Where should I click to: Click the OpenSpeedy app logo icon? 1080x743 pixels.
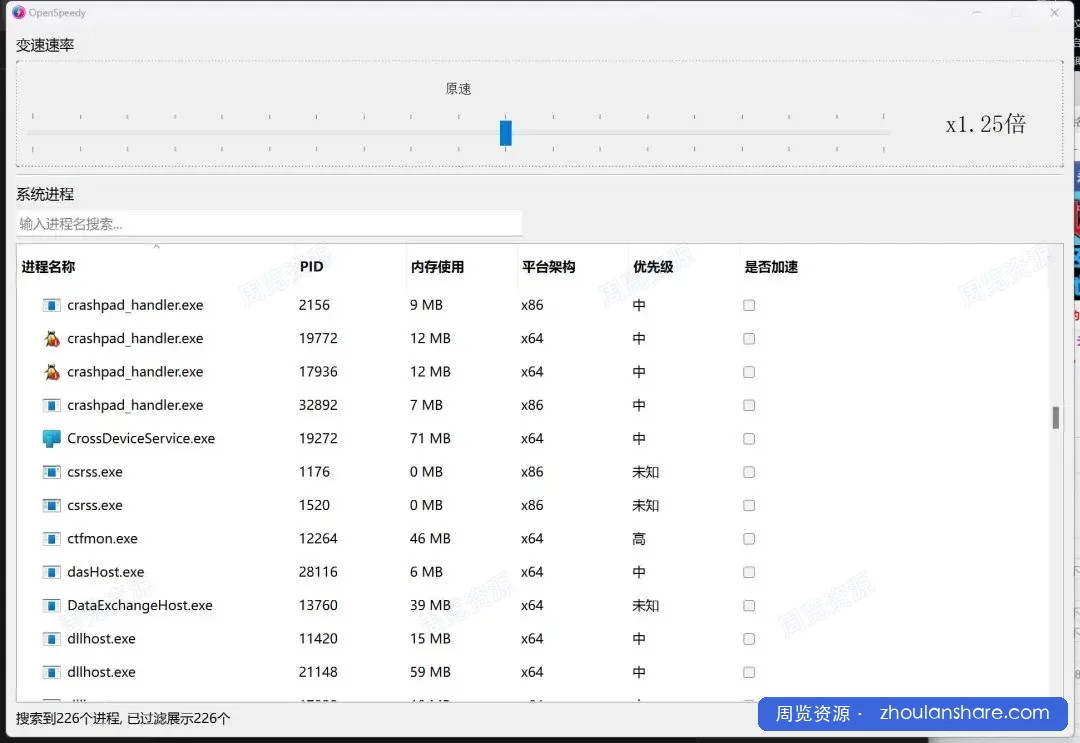coord(19,12)
